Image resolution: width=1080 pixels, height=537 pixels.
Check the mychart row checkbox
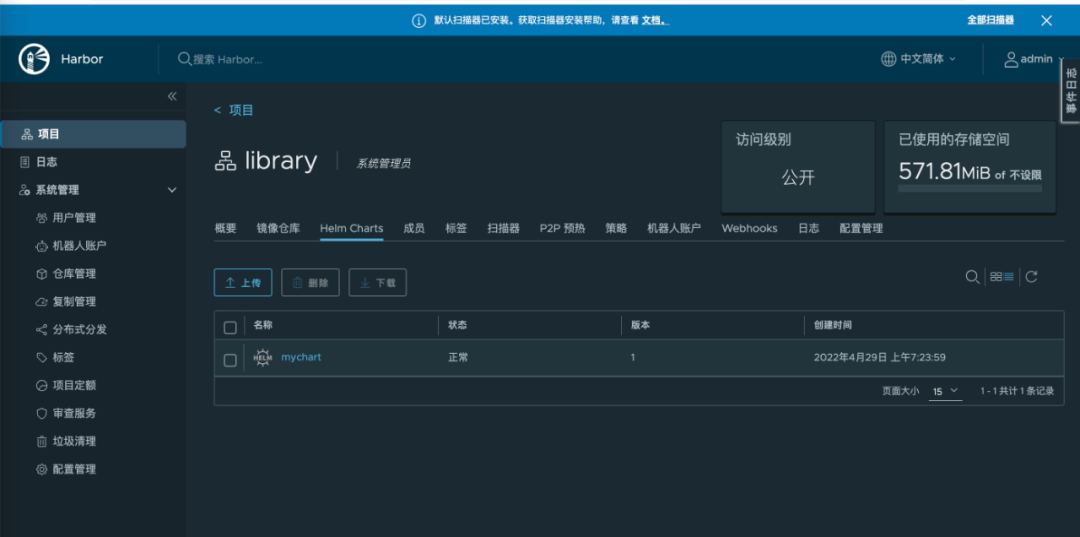(230, 360)
